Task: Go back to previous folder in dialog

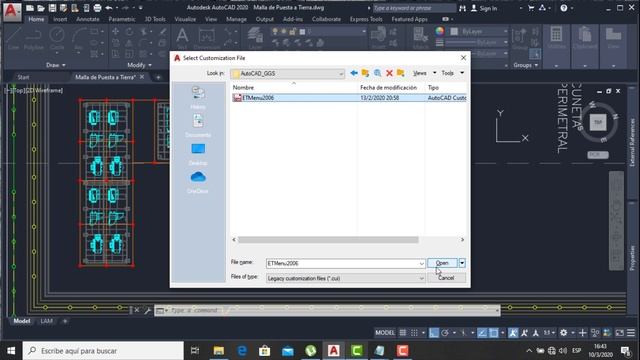Action: click(354, 73)
